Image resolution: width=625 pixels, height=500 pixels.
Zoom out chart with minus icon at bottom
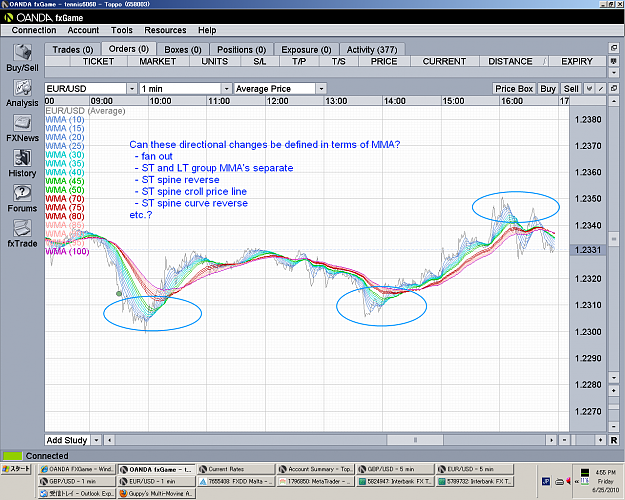click(564, 440)
